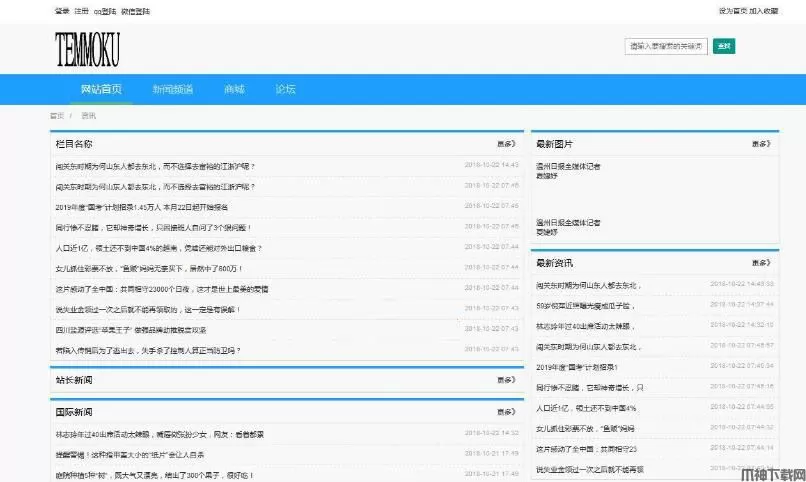Click the 加入收藏 link

tap(763, 11)
